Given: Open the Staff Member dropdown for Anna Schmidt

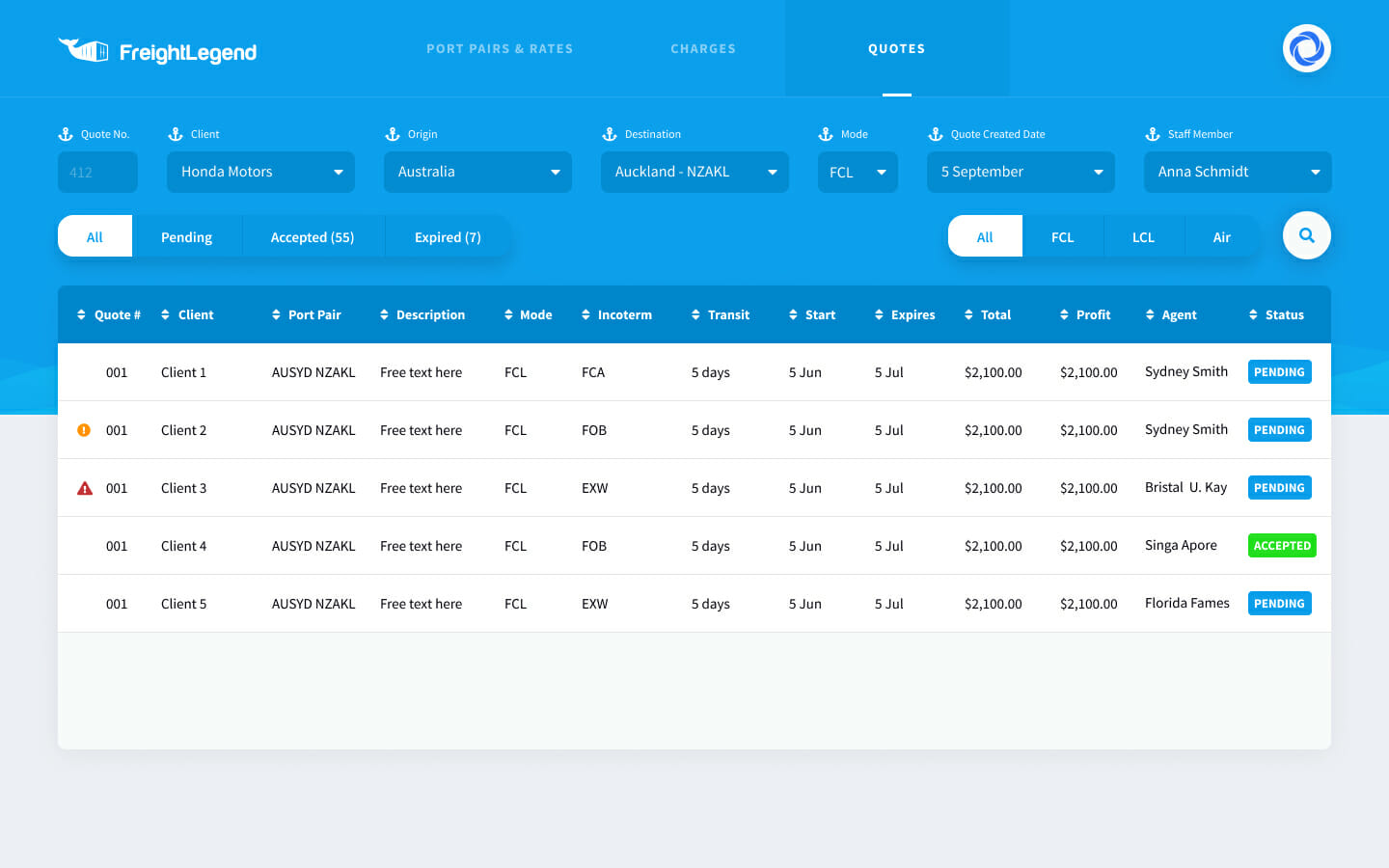Looking at the screenshot, I should 1238,172.
